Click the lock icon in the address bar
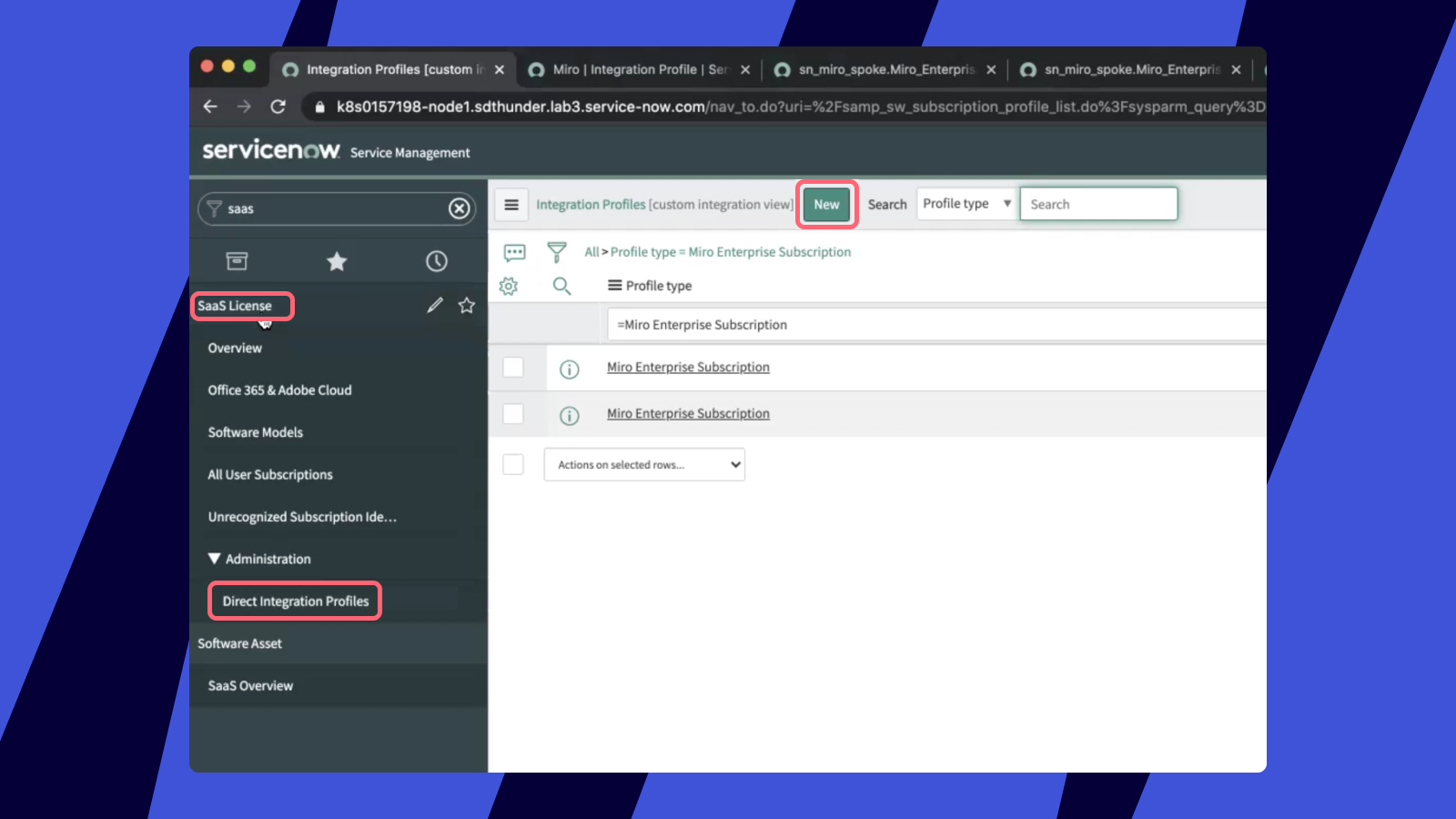 tap(319, 107)
